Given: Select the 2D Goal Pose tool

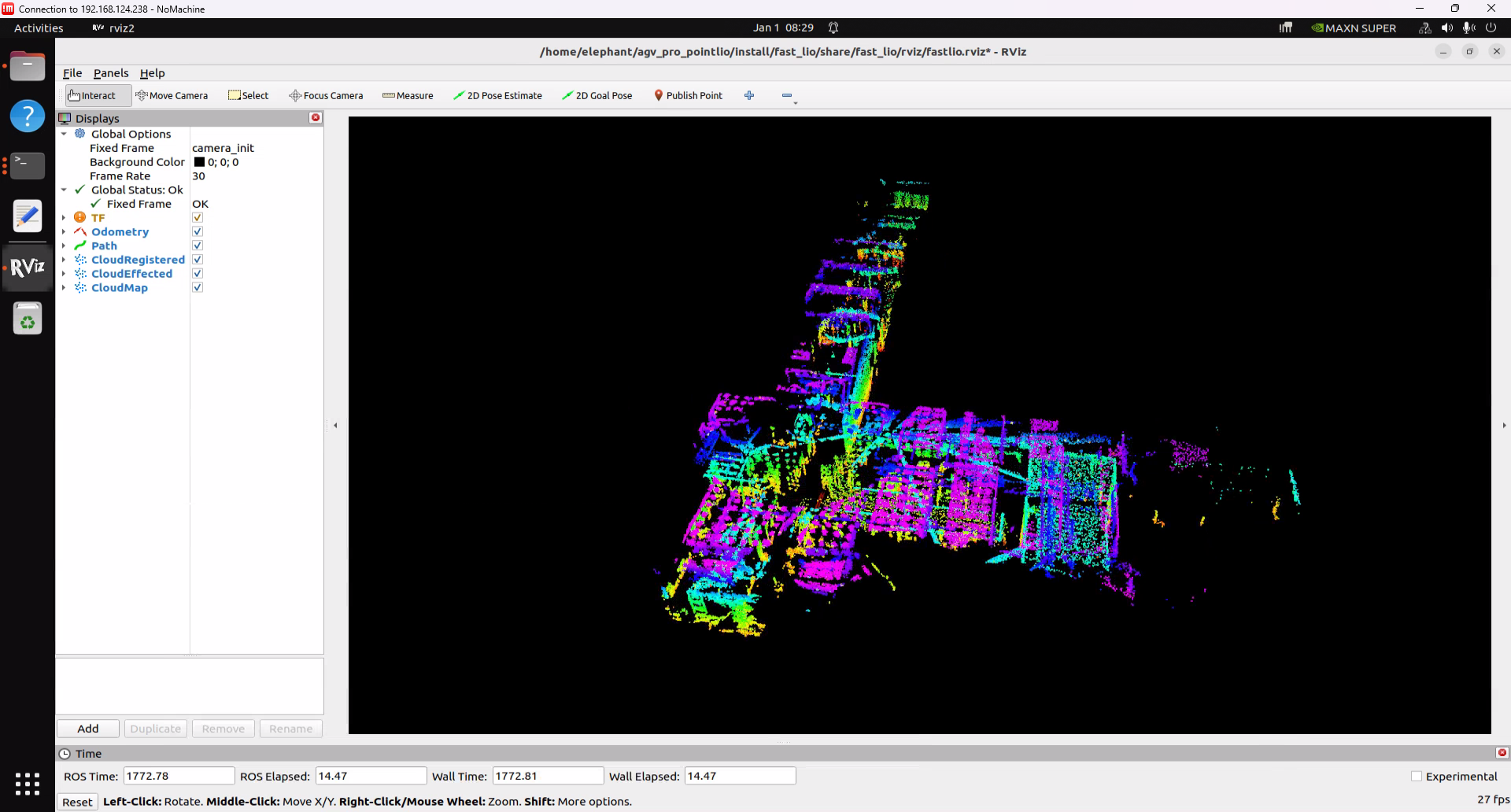Looking at the screenshot, I should tap(597, 95).
